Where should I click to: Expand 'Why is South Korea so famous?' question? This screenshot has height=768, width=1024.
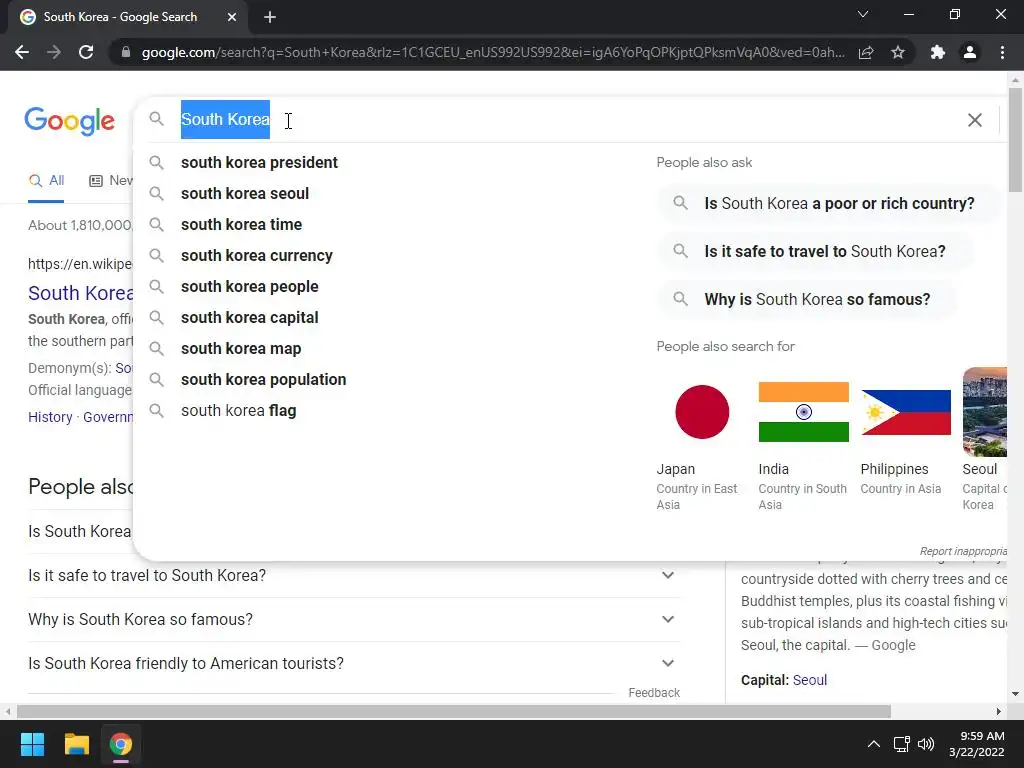click(x=354, y=619)
